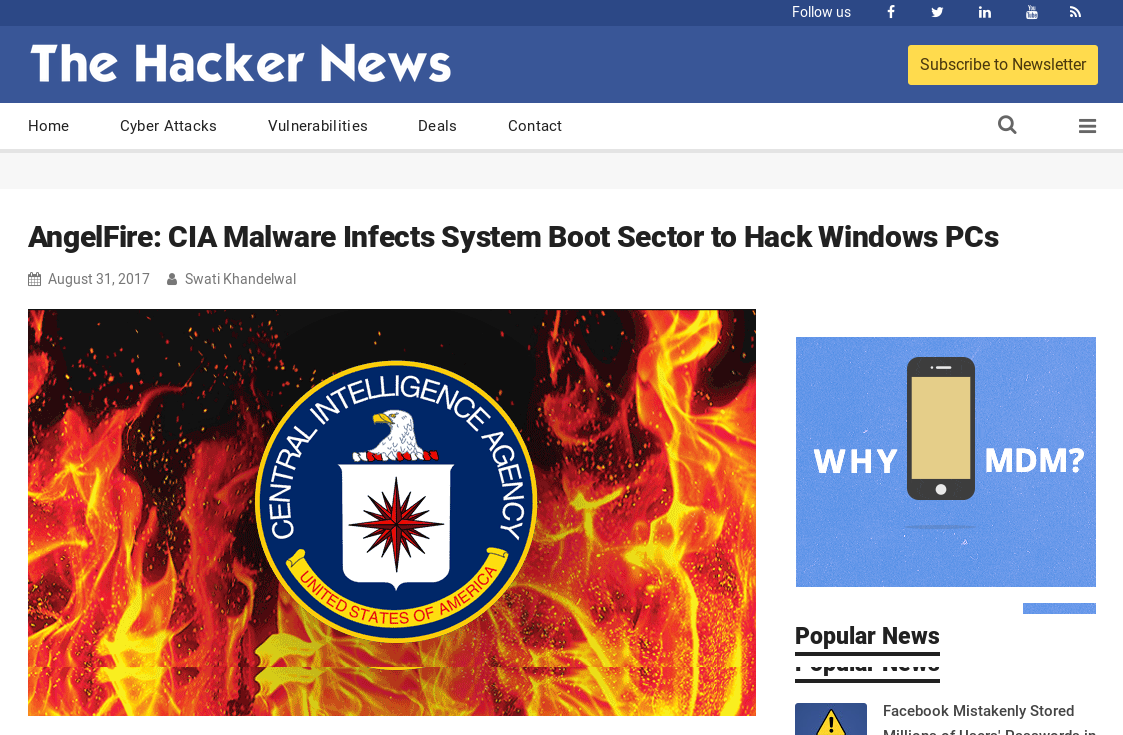Open the LinkedIn follow icon
1123x735 pixels.
pos(985,12)
